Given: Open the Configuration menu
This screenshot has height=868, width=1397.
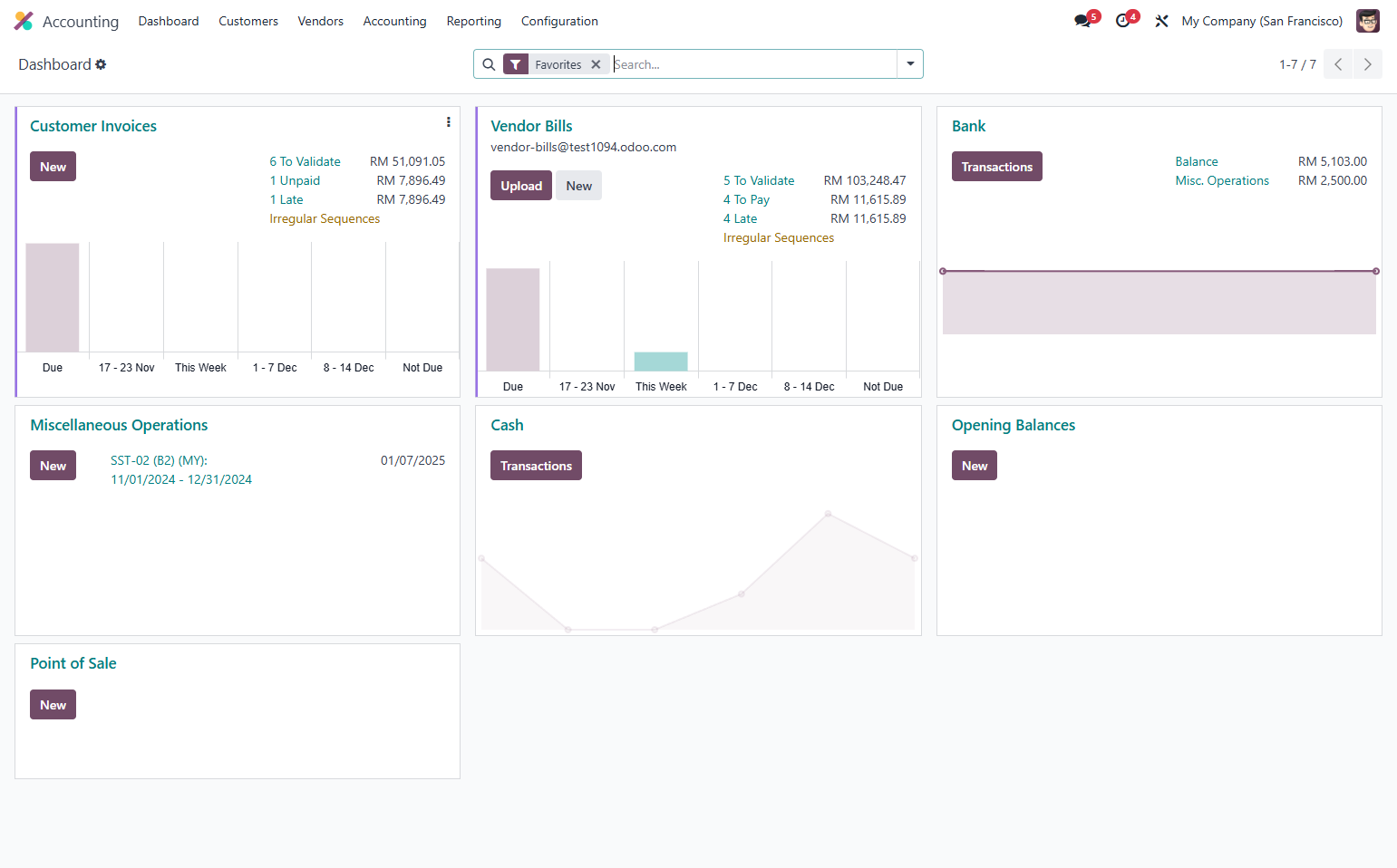Looking at the screenshot, I should point(559,21).
